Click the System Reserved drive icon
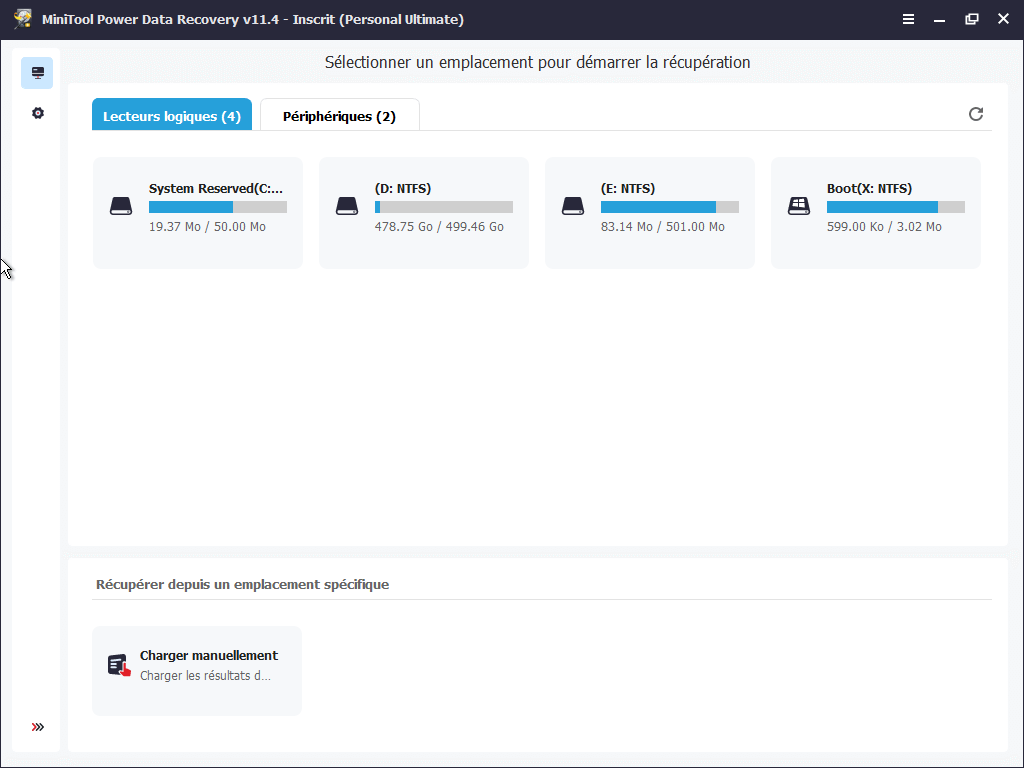This screenshot has height=768, width=1024. (x=121, y=206)
